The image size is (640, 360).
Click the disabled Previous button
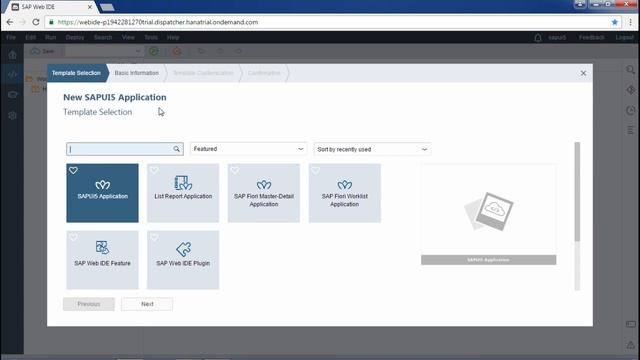(x=89, y=304)
